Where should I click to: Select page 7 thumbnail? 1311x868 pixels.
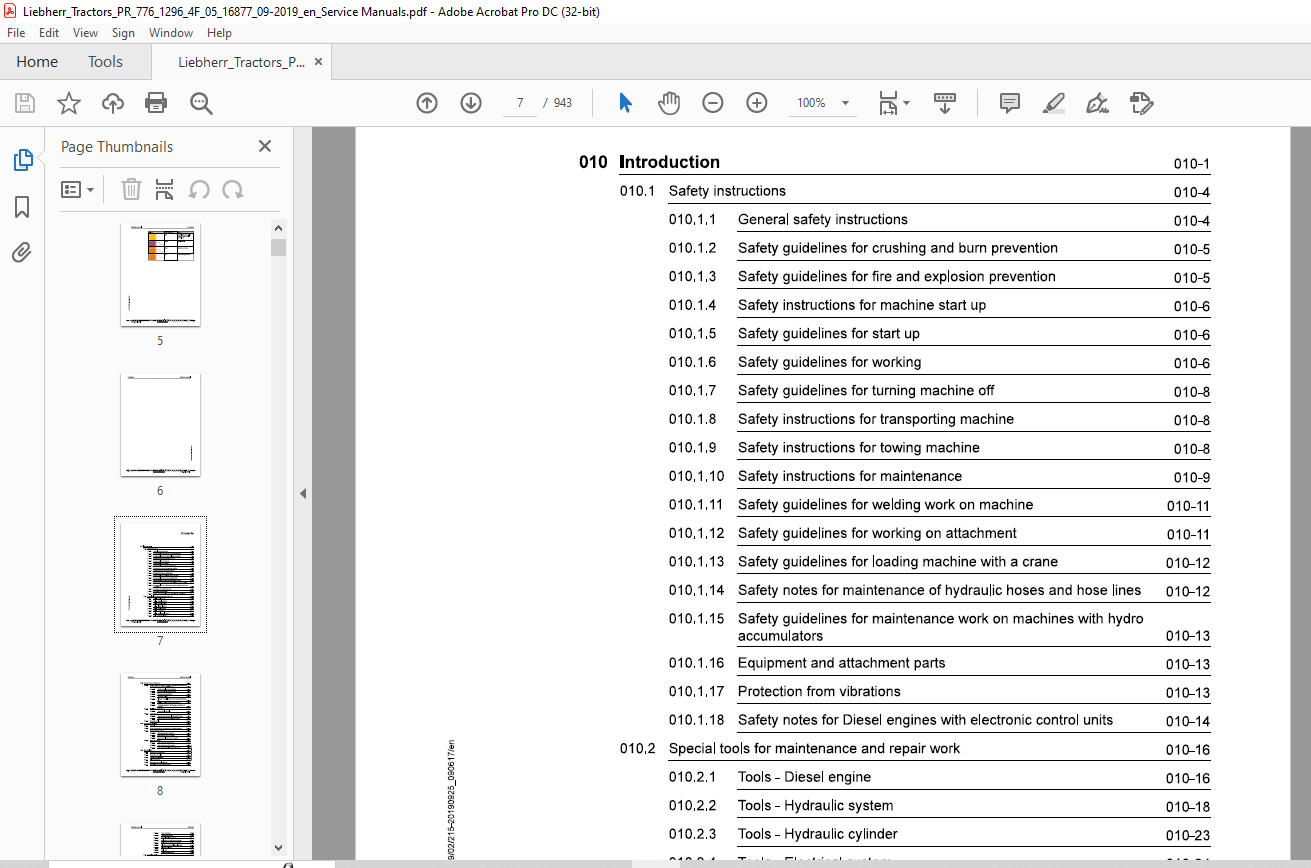(x=160, y=574)
